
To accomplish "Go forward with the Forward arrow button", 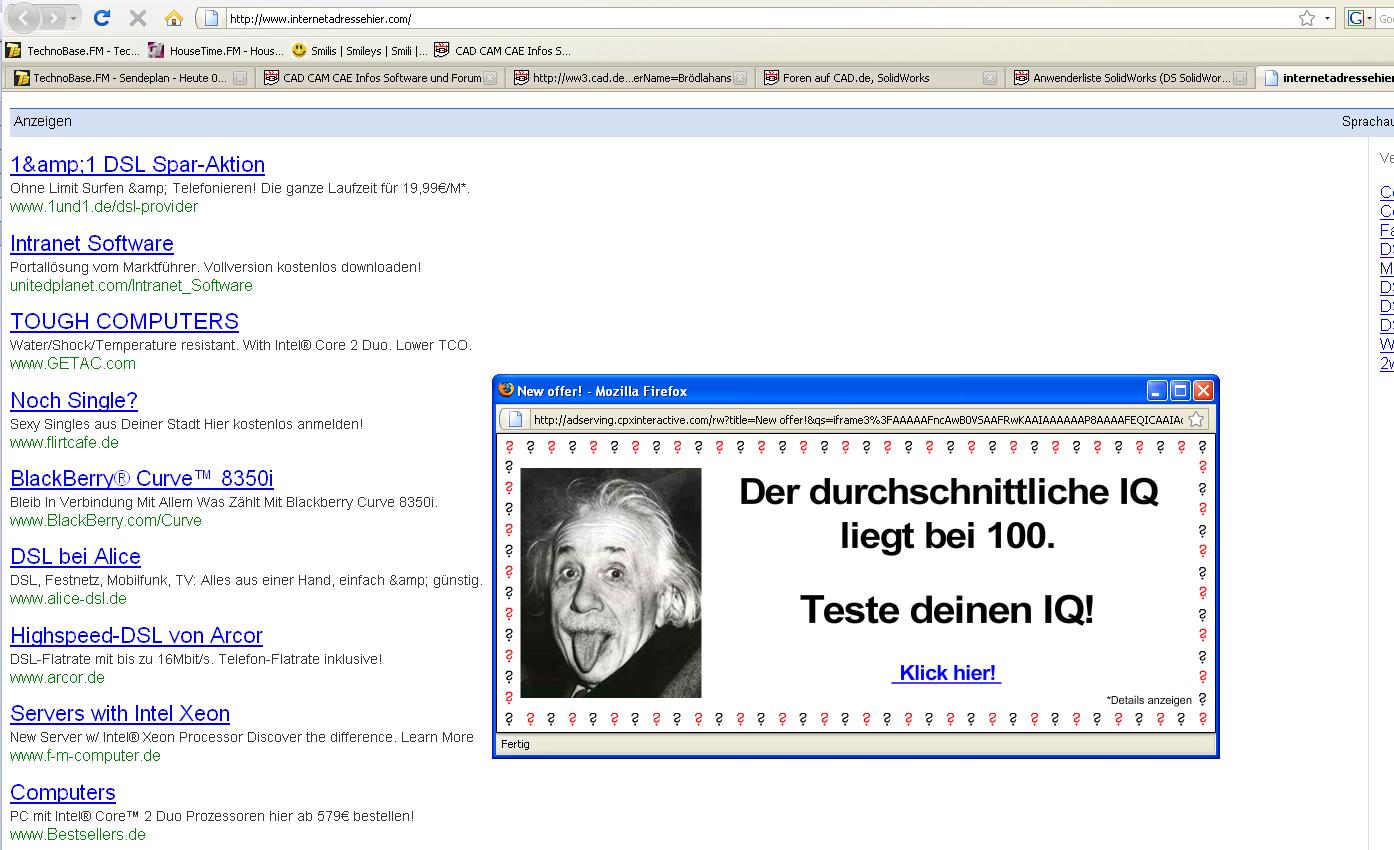I will (x=52, y=18).
